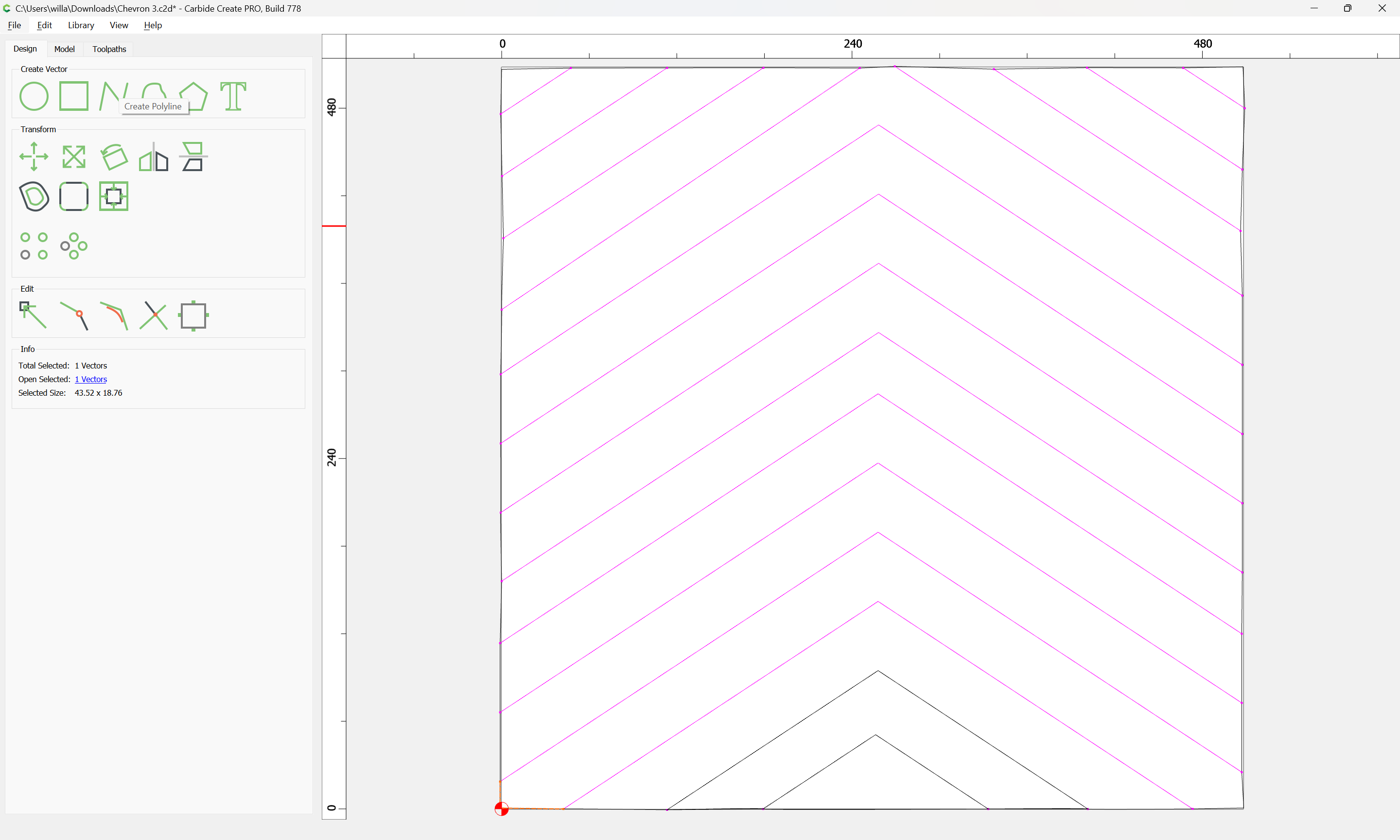Open the Library menu
The width and height of the screenshot is (1400, 840).
click(81, 25)
